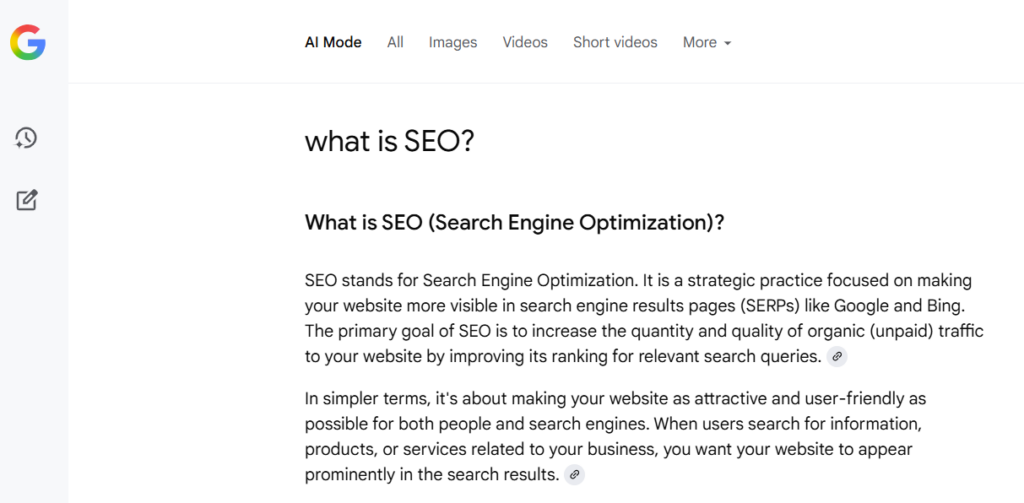Open source link icon after 'search results'

[x=574, y=474]
